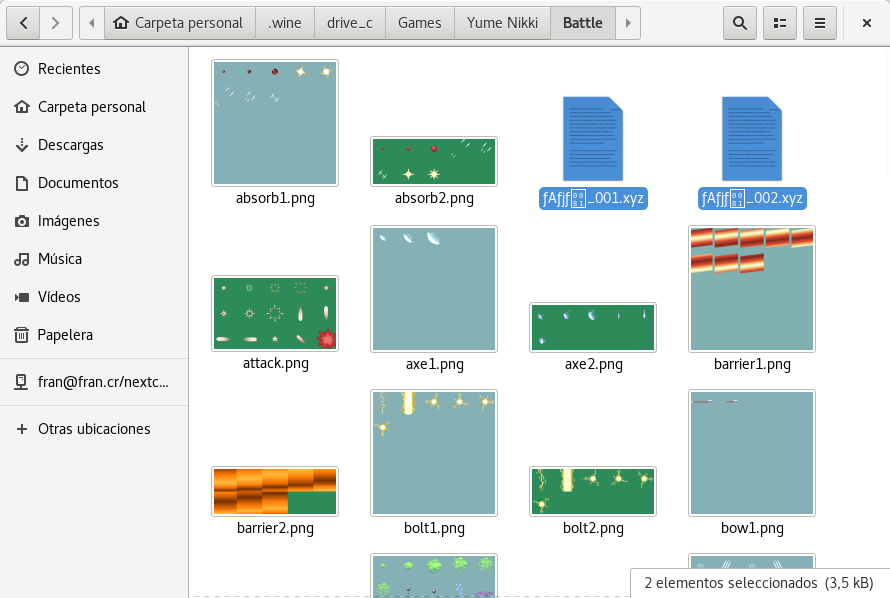Click the _002.xyz file name label

coord(752,198)
